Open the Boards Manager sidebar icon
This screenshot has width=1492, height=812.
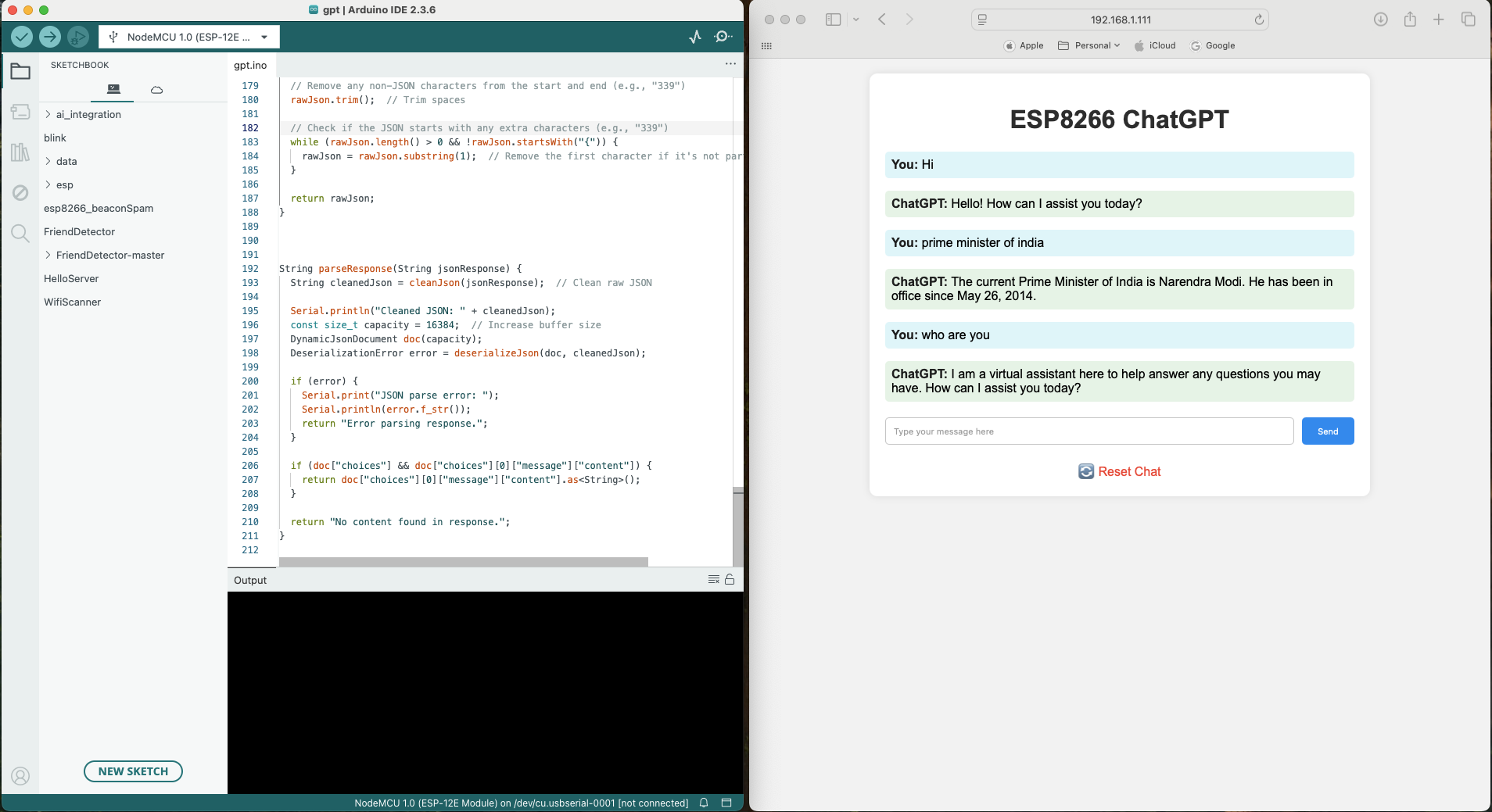[x=20, y=112]
